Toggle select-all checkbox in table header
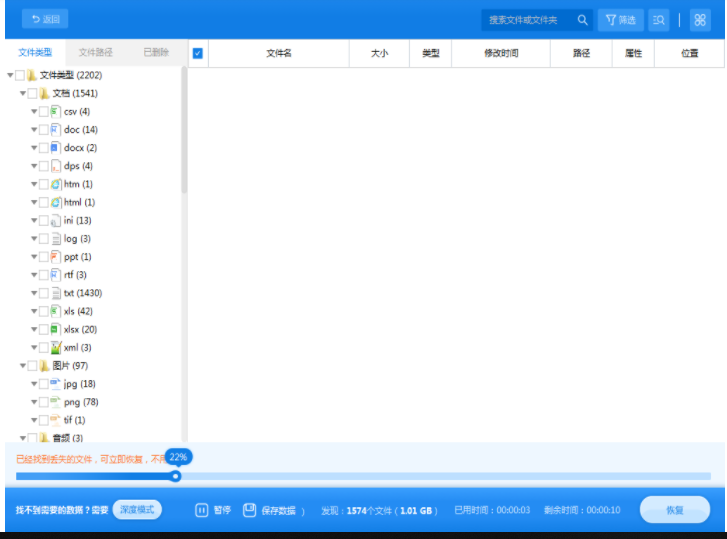The width and height of the screenshot is (727, 539). (198, 54)
